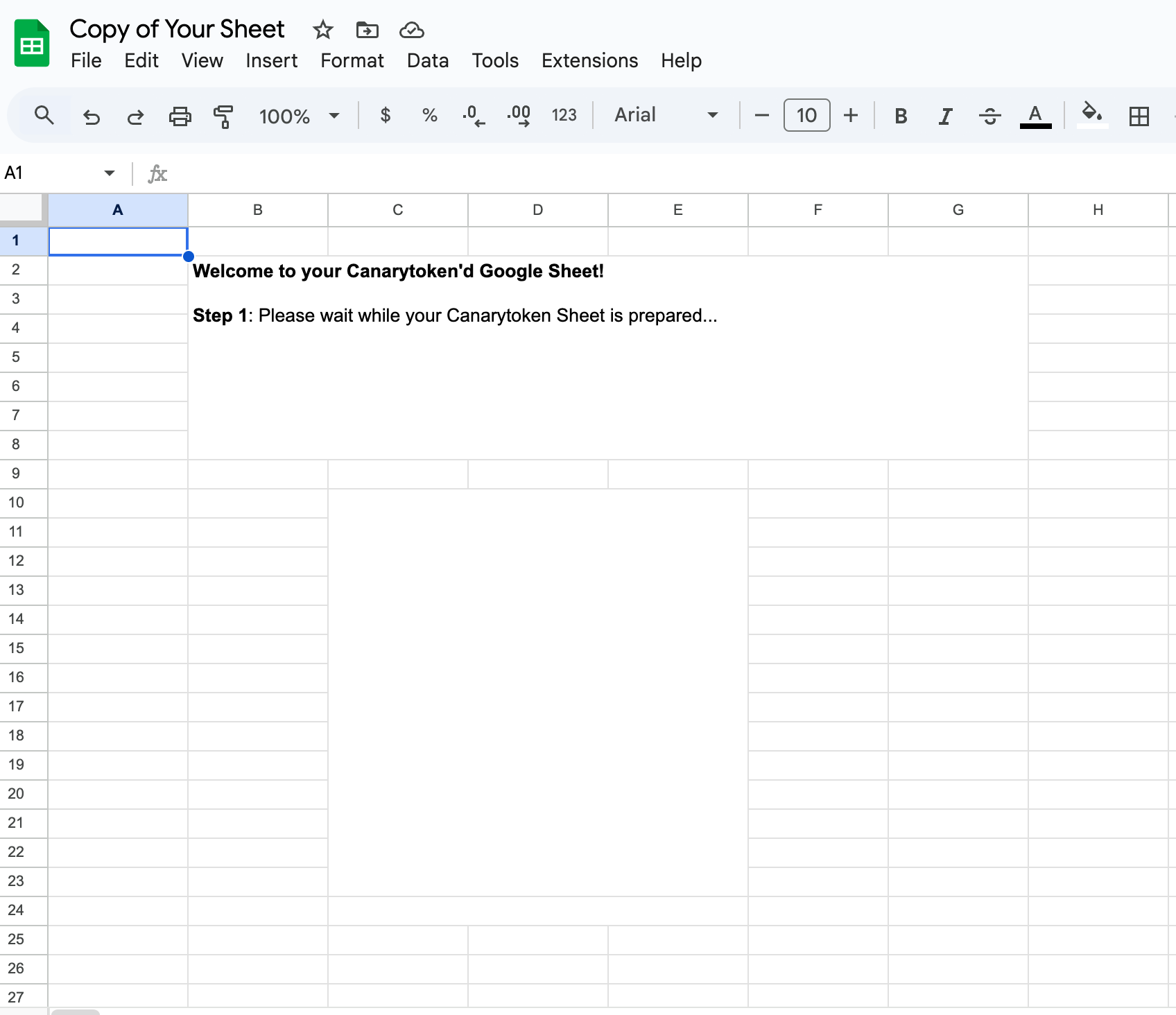
Task: Toggle strikethrough formatting
Action: pyautogui.click(x=990, y=115)
